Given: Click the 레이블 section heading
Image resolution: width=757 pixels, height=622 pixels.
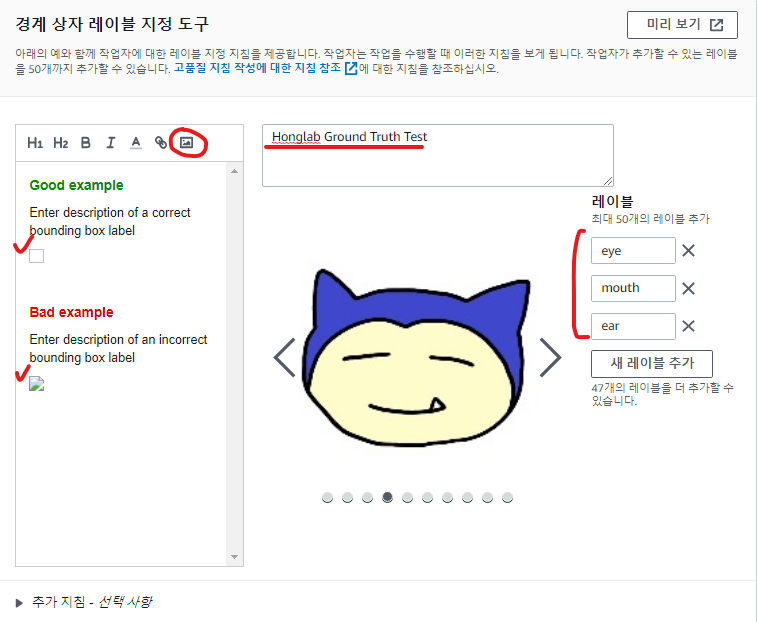Looking at the screenshot, I should (x=612, y=202).
